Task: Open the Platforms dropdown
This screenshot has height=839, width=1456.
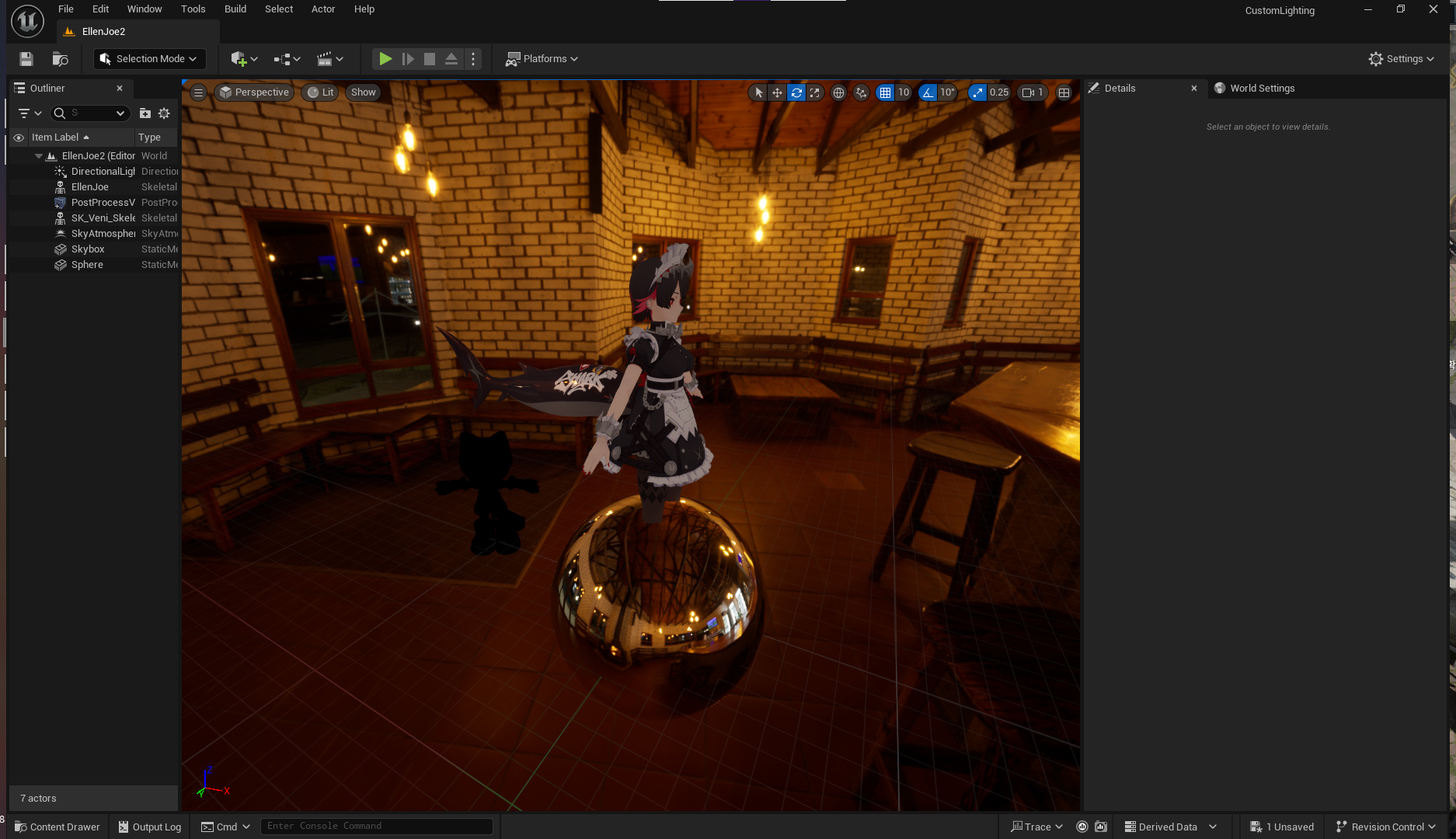Action: (x=542, y=59)
